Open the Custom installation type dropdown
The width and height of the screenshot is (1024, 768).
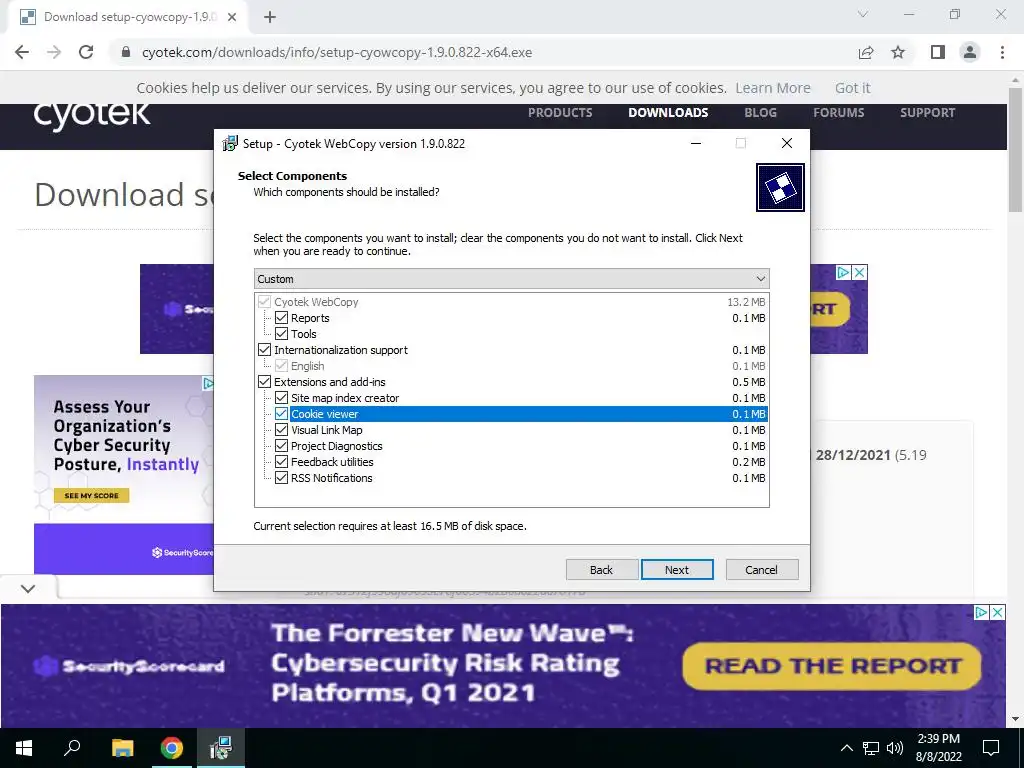click(511, 279)
